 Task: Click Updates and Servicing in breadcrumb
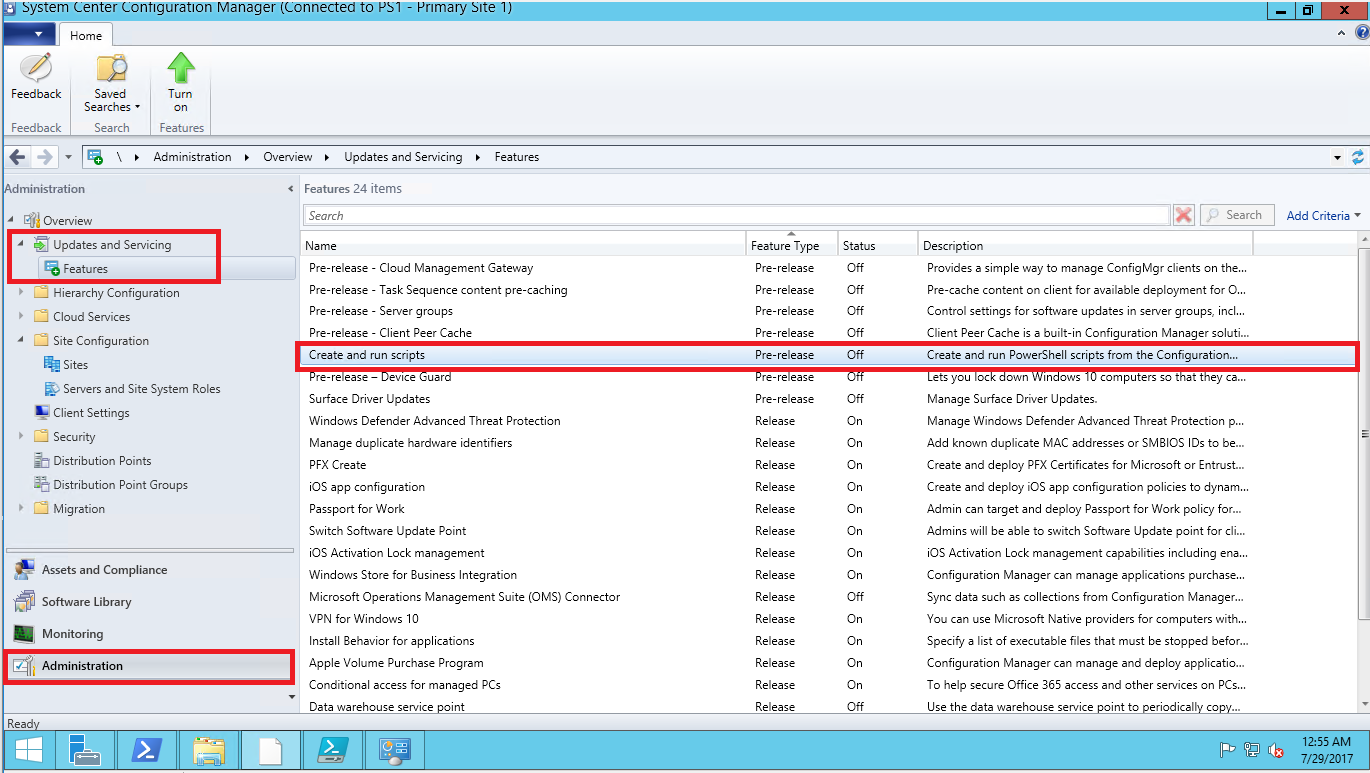pos(403,157)
